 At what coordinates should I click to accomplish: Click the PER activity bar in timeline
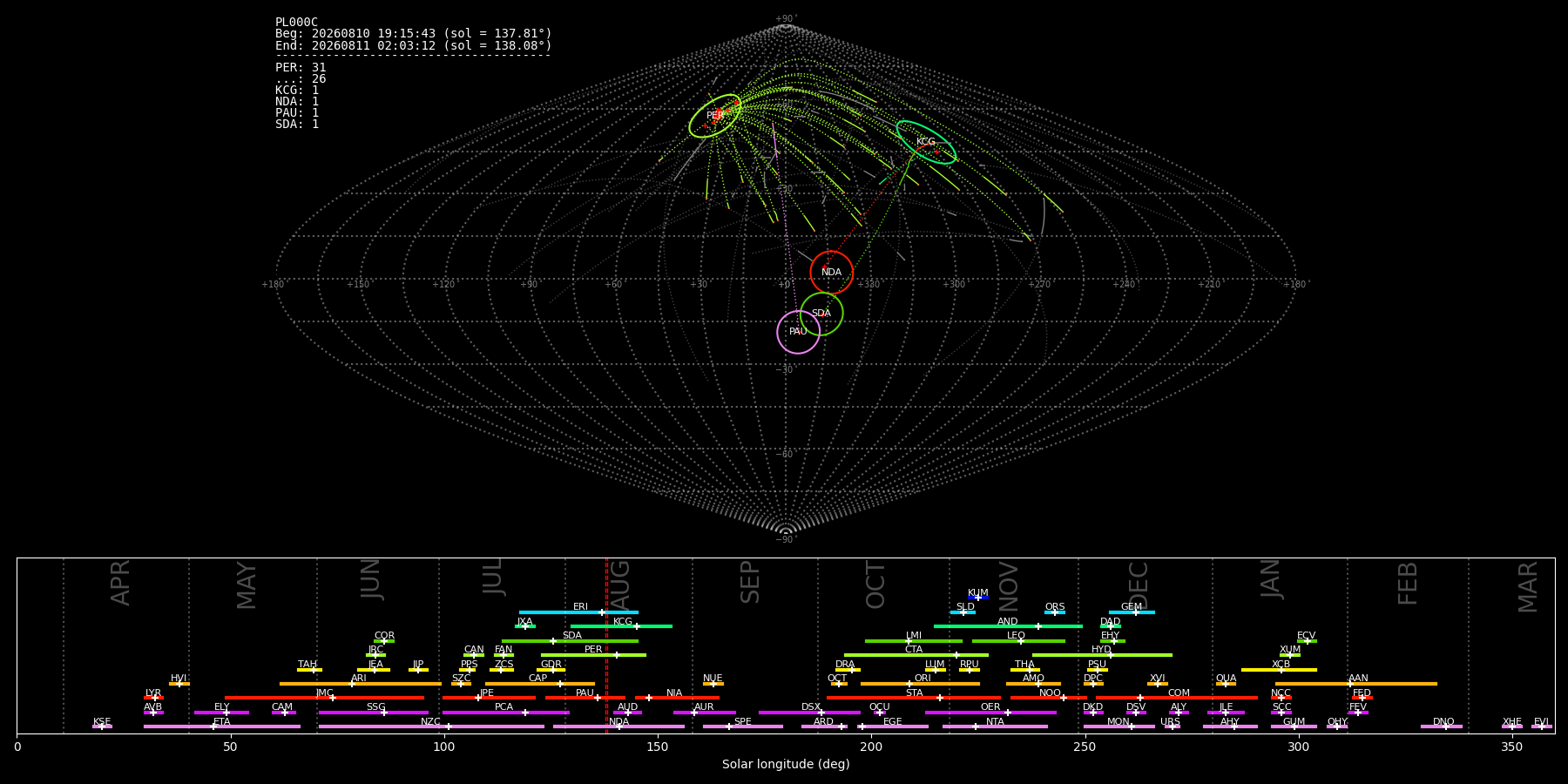point(593,655)
